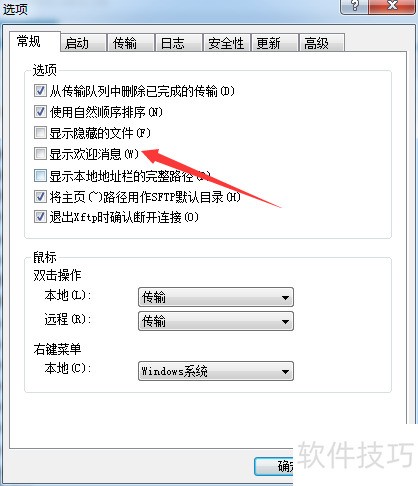
Task: Switch to the 启动 tab
Action: (83, 43)
